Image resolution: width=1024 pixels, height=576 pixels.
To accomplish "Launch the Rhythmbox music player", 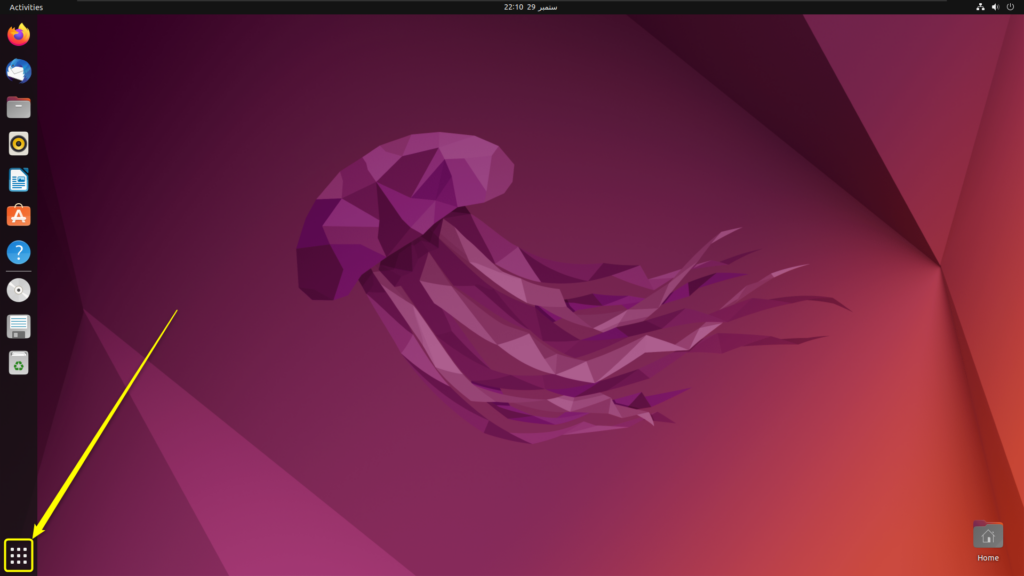I will (18, 143).
